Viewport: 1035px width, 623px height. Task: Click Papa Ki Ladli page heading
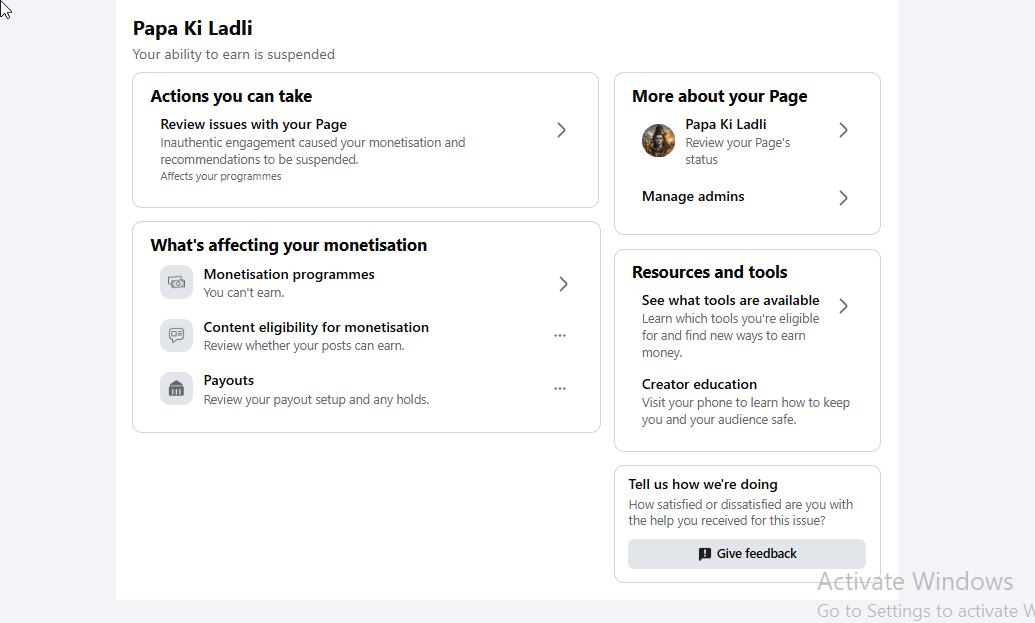192,28
